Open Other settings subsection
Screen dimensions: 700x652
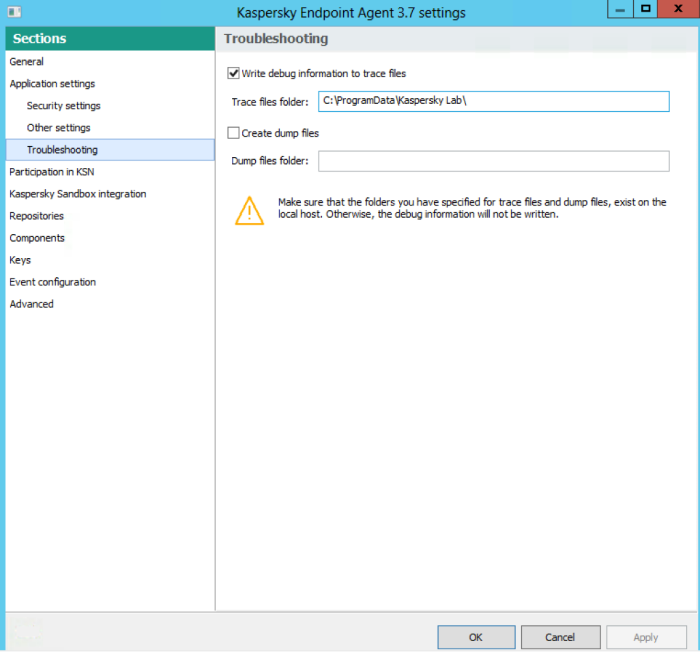[58, 128]
